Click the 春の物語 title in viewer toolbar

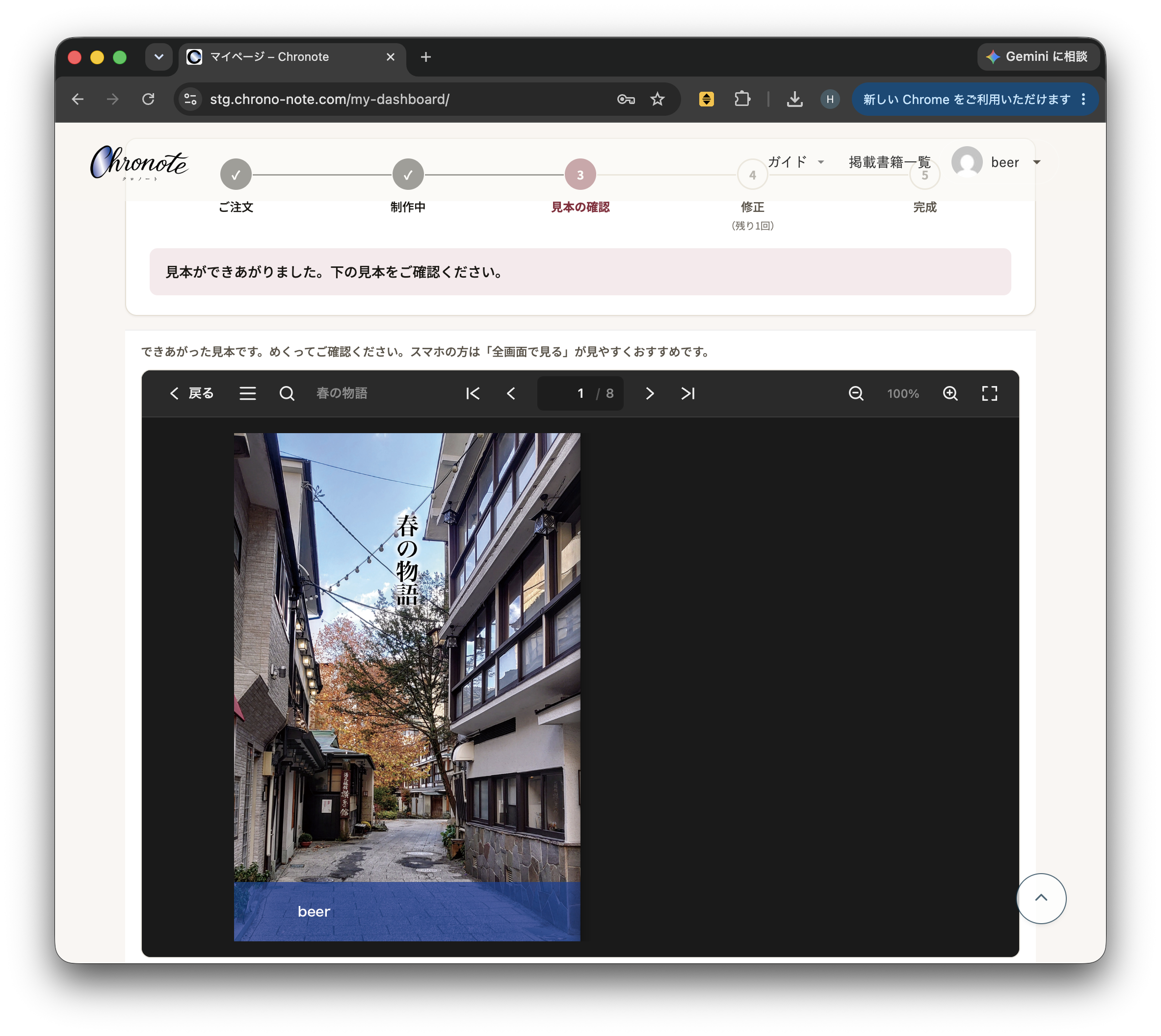click(342, 393)
